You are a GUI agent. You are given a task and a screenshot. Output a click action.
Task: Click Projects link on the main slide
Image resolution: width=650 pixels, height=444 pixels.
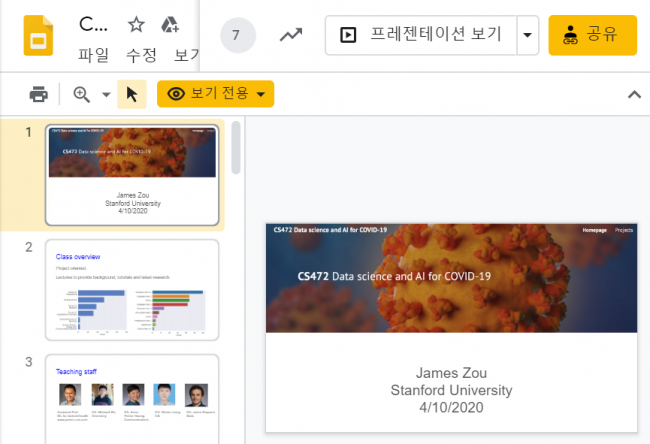pyautogui.click(x=624, y=230)
